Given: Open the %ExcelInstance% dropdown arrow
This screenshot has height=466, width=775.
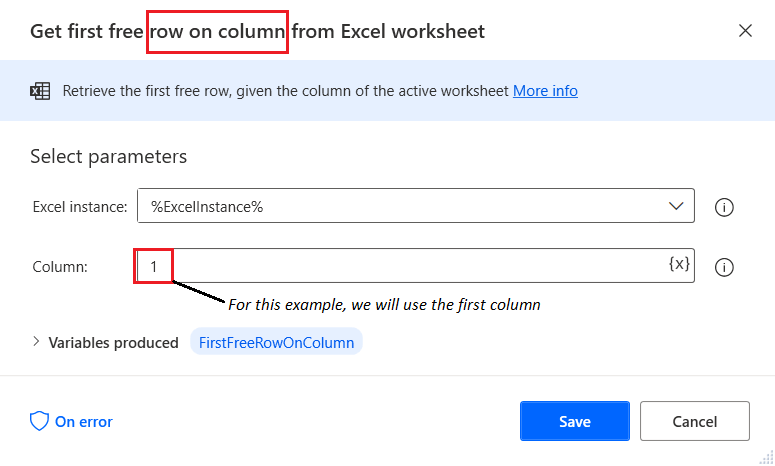Looking at the screenshot, I should pyautogui.click(x=676, y=206).
